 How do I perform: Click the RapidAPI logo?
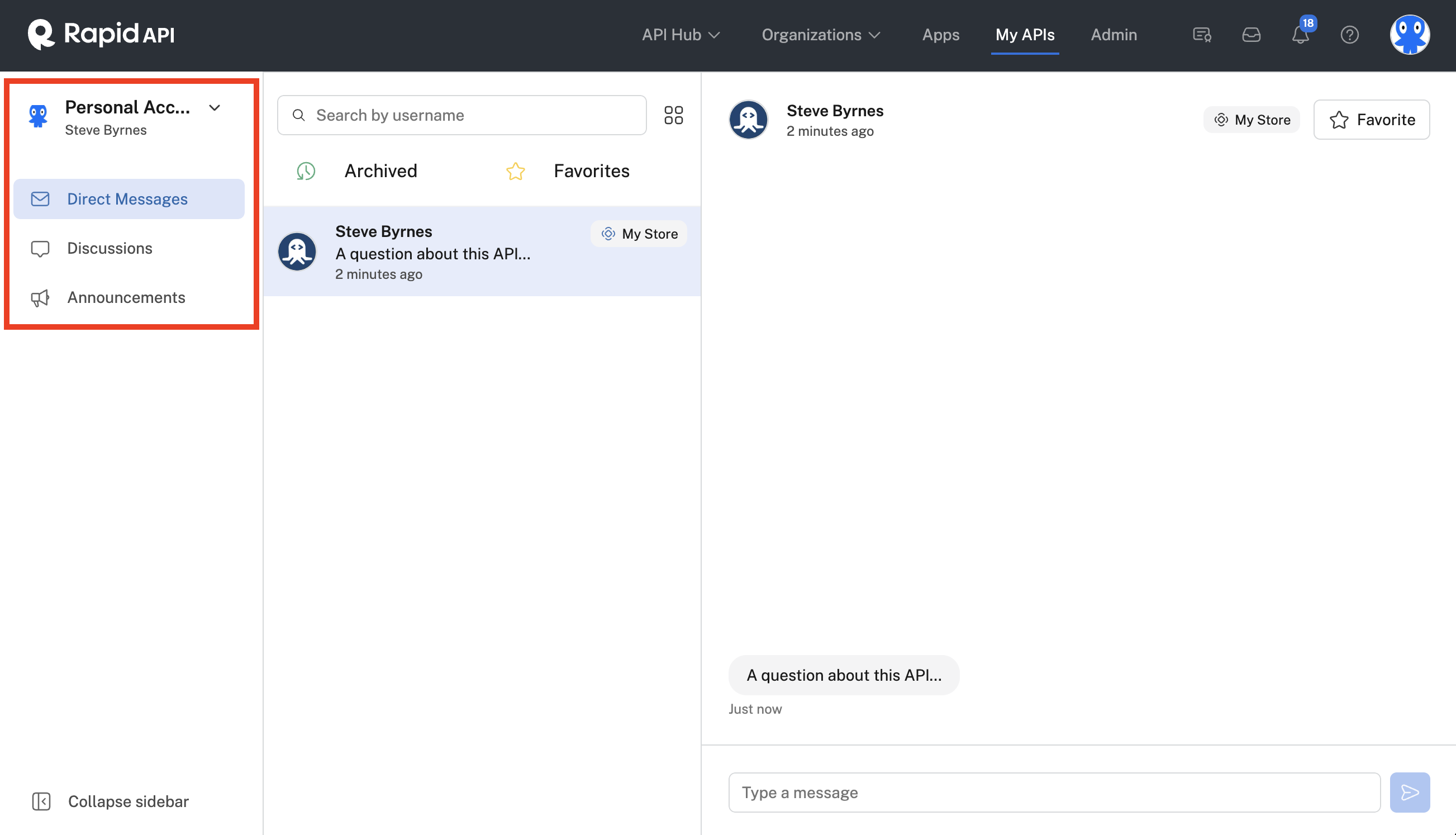(x=101, y=35)
